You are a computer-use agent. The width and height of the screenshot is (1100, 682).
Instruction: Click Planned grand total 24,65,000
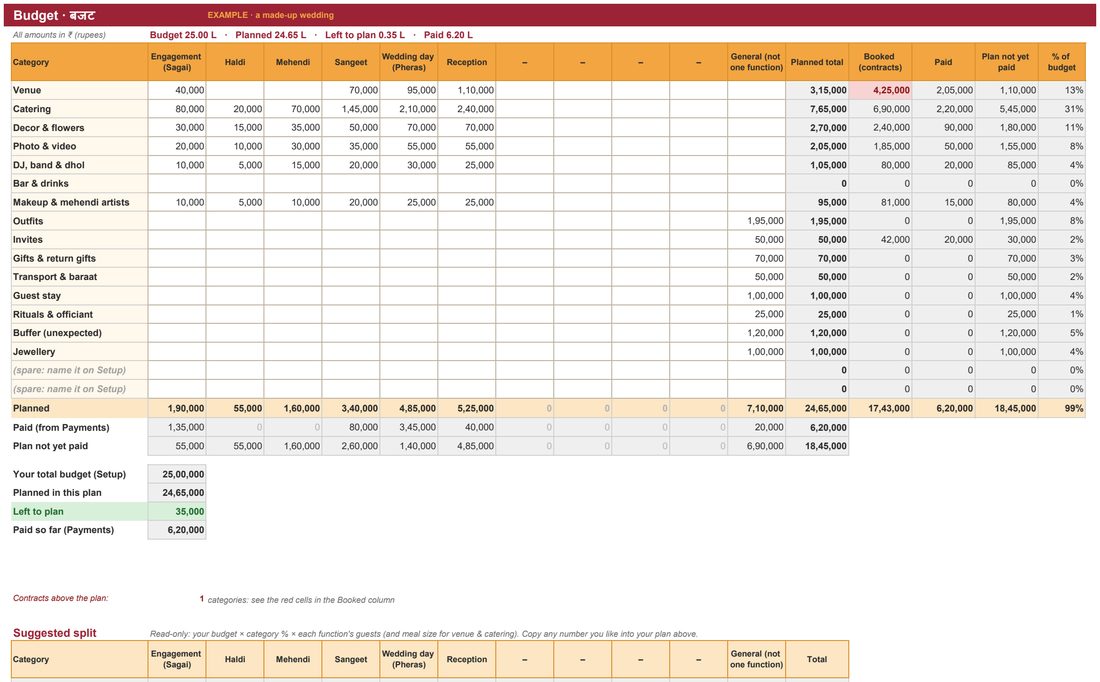[x=817, y=408]
